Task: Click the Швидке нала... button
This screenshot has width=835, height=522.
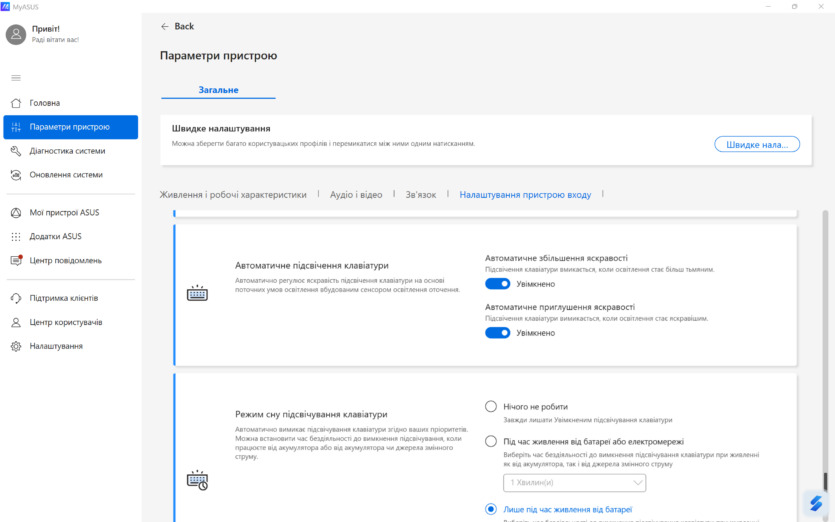Action: (757, 144)
